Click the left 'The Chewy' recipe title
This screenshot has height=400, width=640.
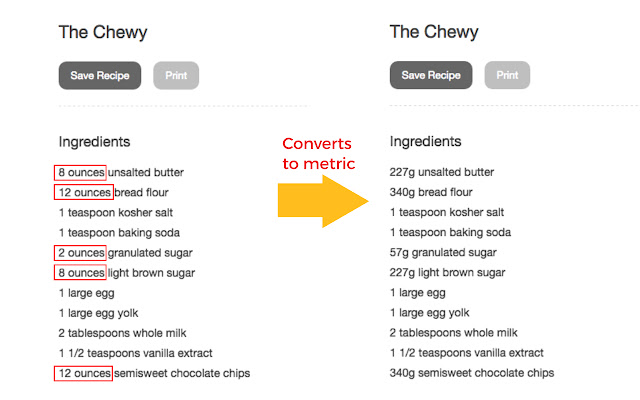click(103, 32)
